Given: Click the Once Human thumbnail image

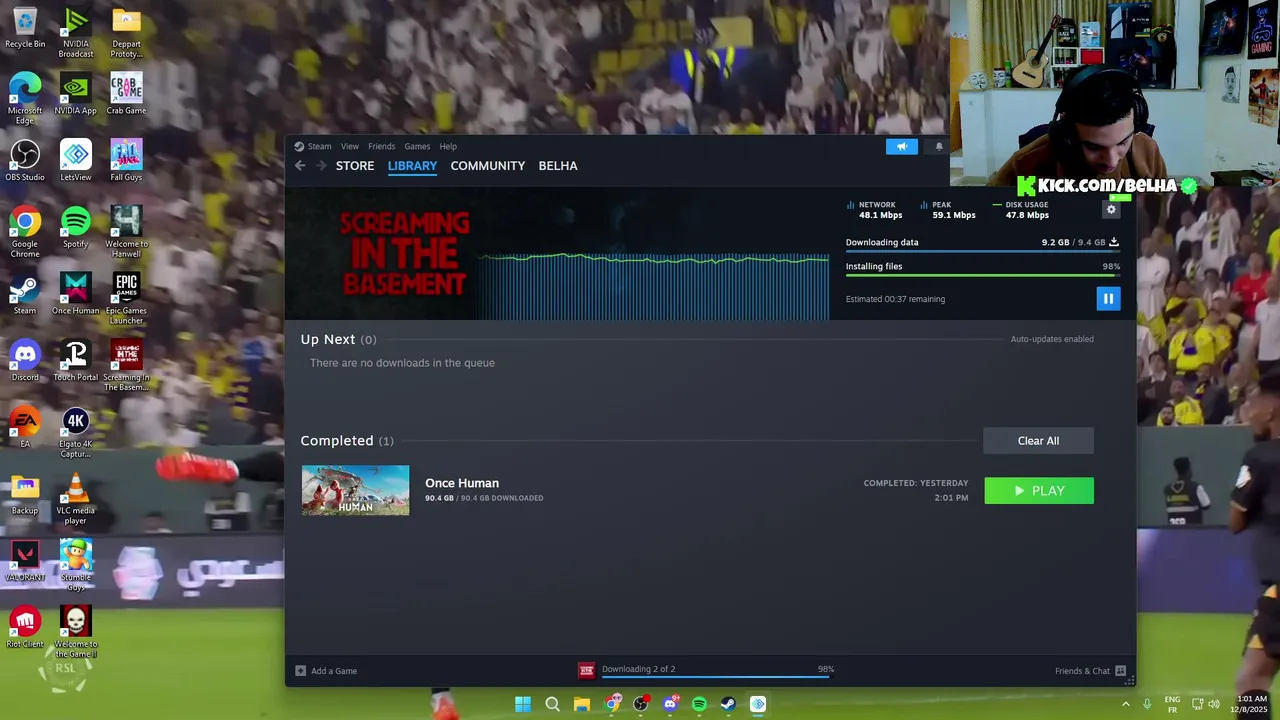Looking at the screenshot, I should [x=355, y=490].
